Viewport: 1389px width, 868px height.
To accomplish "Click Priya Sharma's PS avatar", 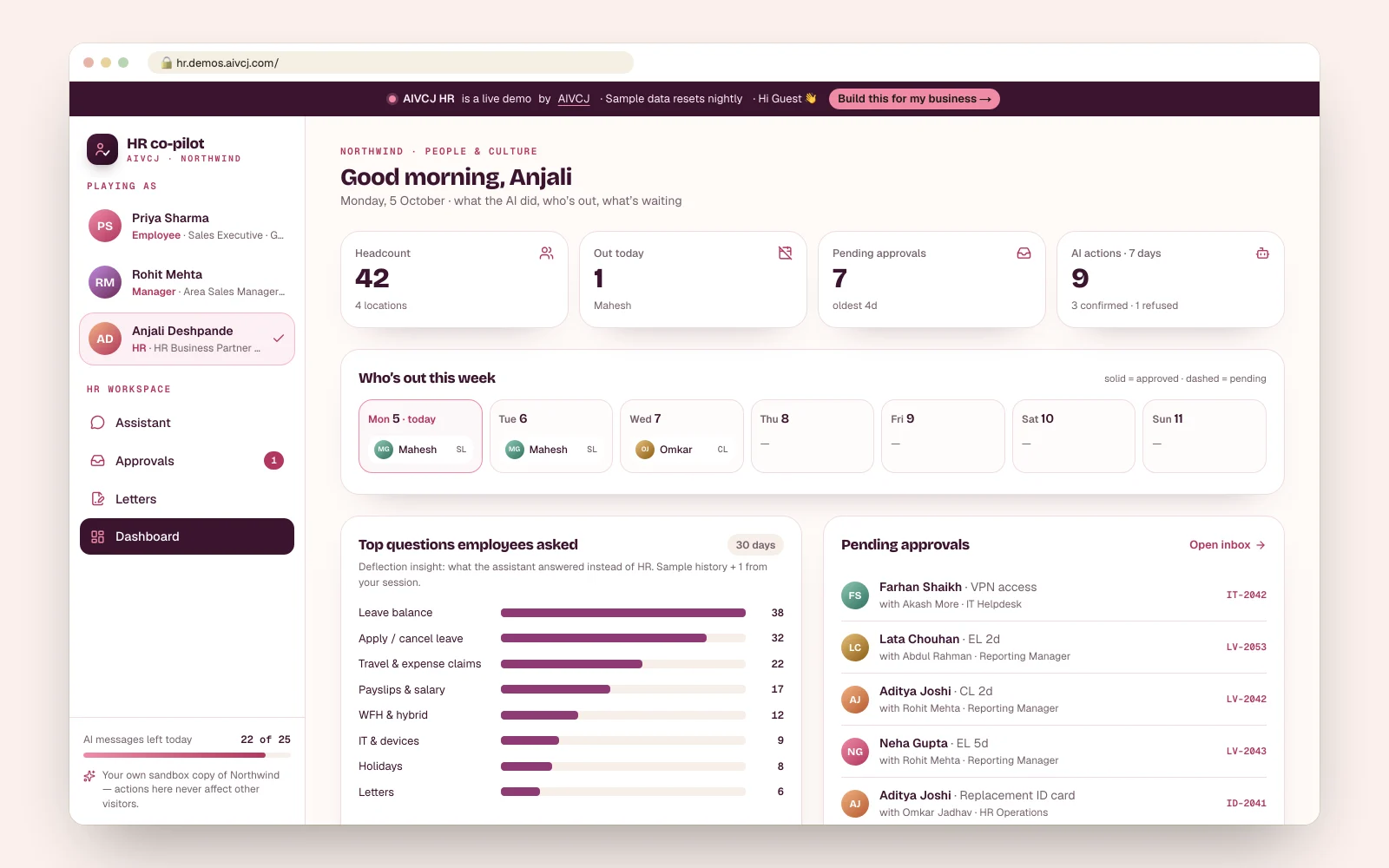I will point(105,226).
